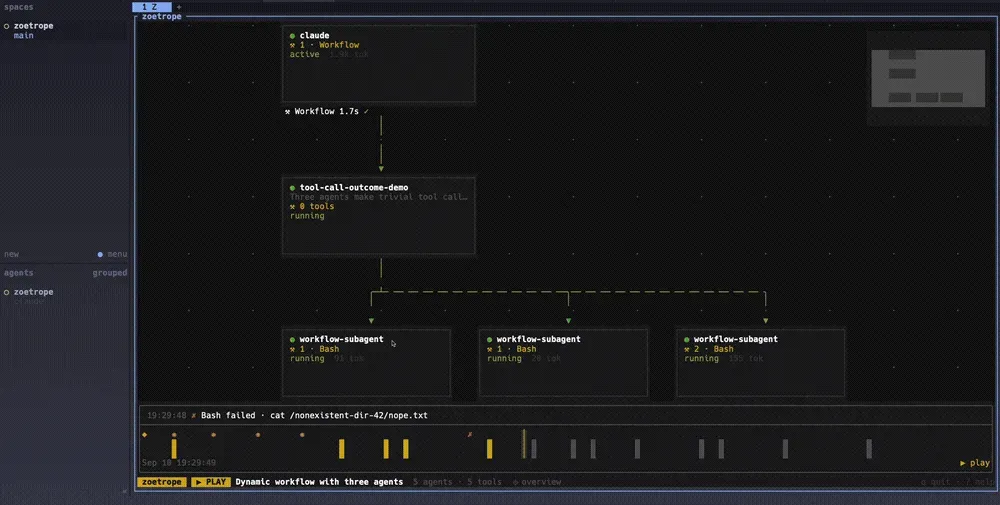Click 'q quit' hint in status bar
1000x505 pixels.
point(935,482)
